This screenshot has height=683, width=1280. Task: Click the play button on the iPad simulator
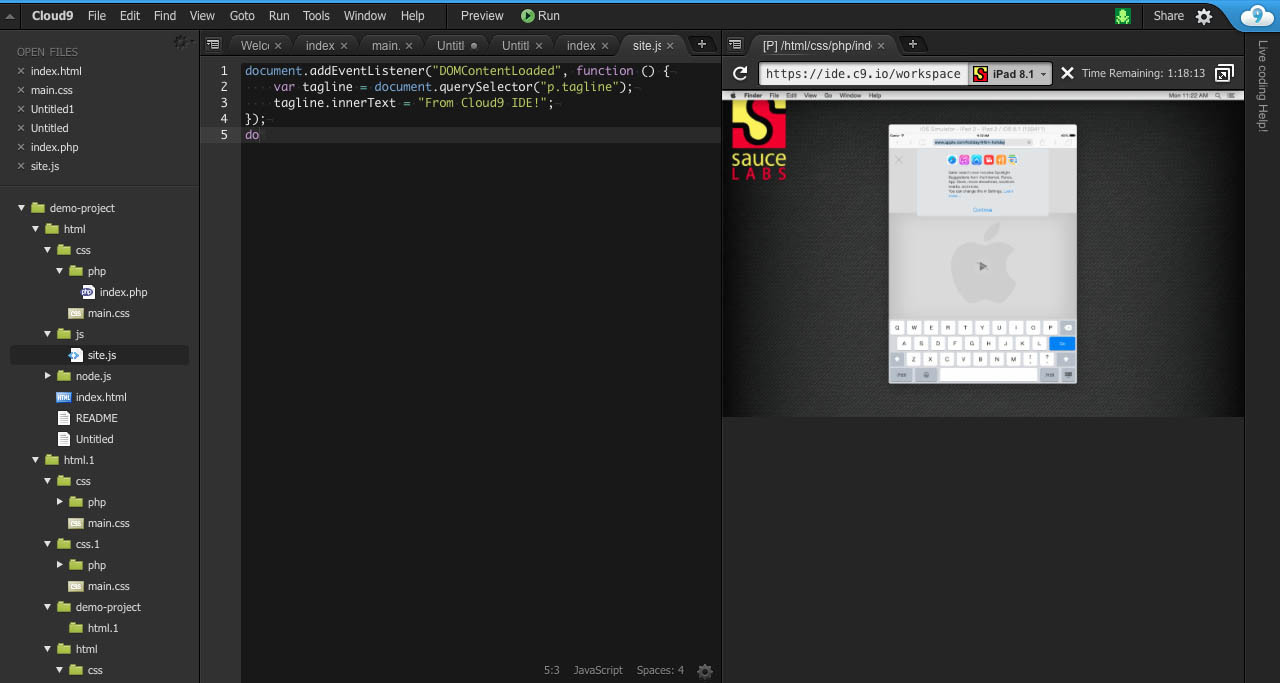[x=982, y=266]
